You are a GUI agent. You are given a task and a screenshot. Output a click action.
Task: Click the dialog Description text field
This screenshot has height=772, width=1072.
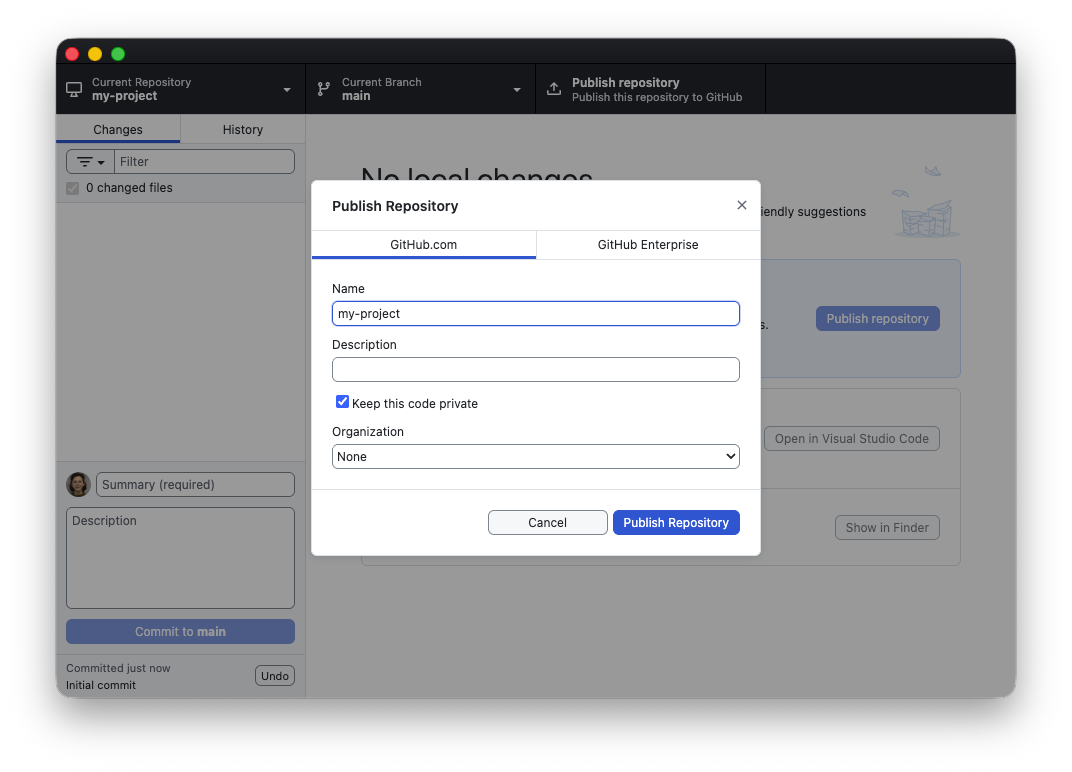click(535, 370)
